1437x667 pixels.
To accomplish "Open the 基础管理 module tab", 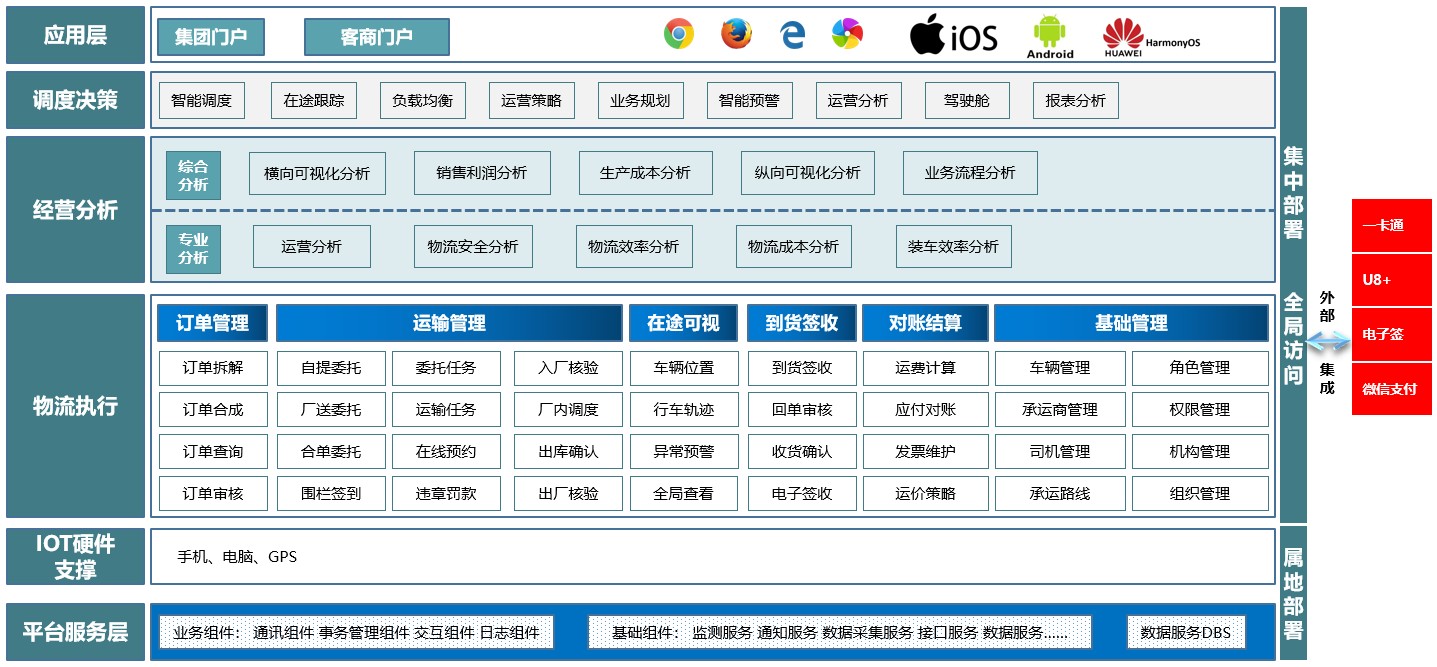I will coord(1130,322).
